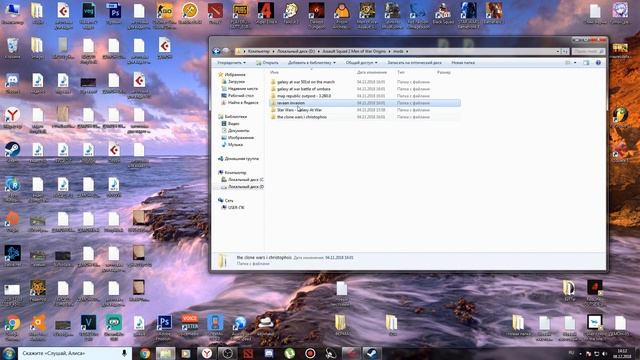Open the address bar history dropdown
This screenshot has height=360, width=640.
point(558,51)
